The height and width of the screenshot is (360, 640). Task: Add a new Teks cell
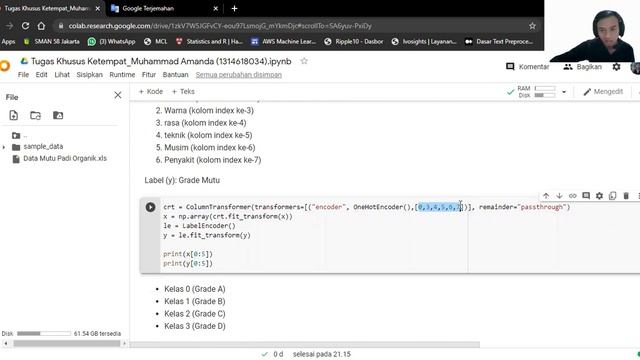183,91
